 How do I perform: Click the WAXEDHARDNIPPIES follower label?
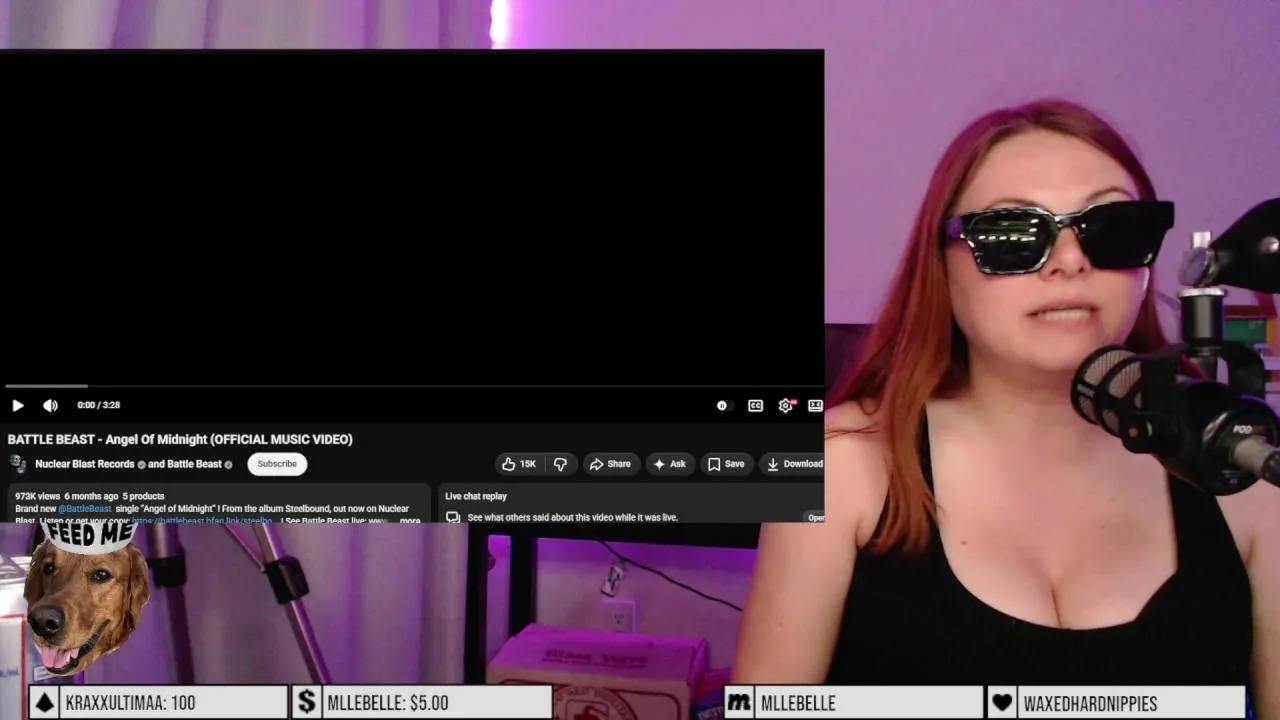point(1090,703)
